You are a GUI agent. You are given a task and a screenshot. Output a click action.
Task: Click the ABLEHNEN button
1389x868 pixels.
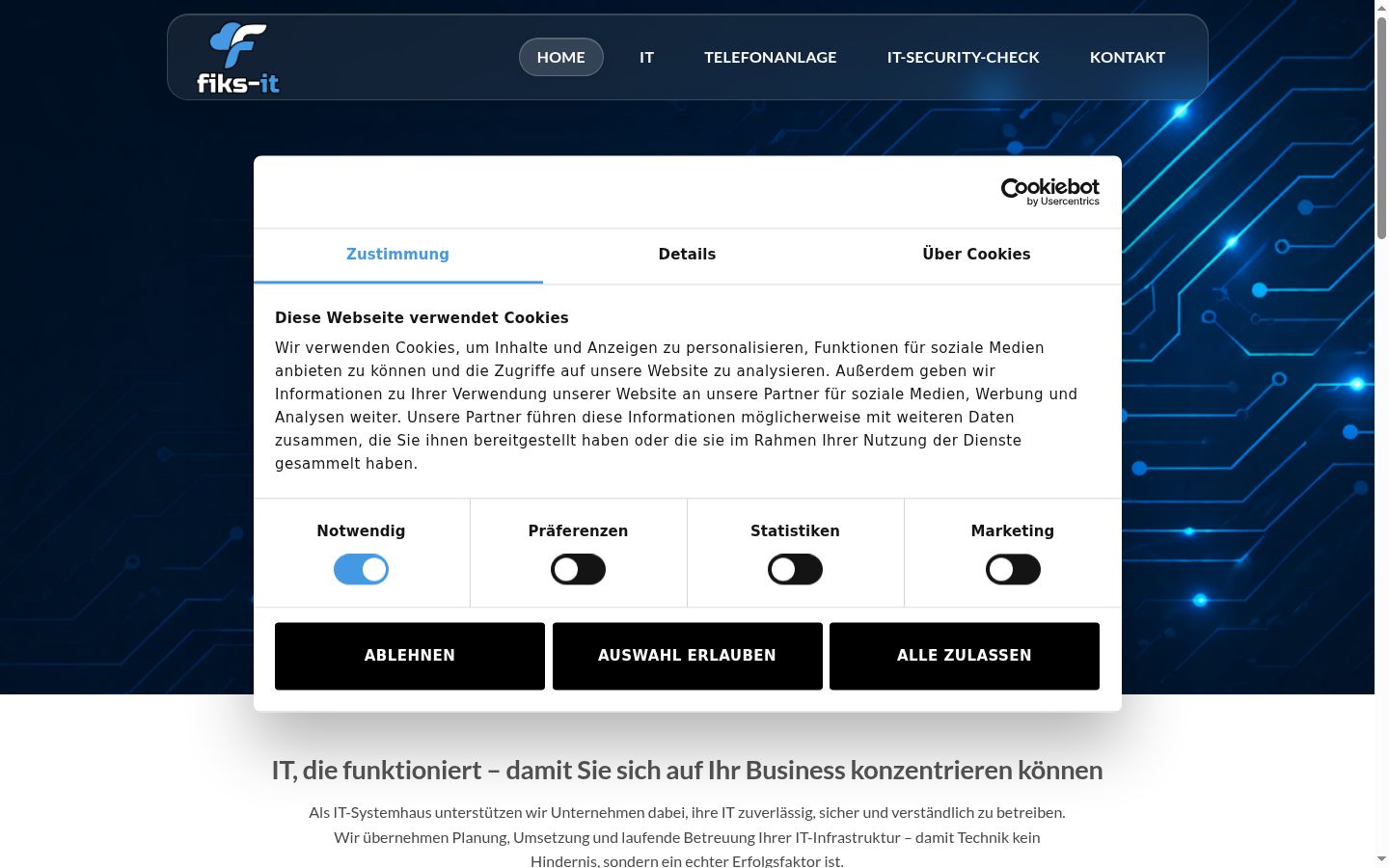pos(410,656)
